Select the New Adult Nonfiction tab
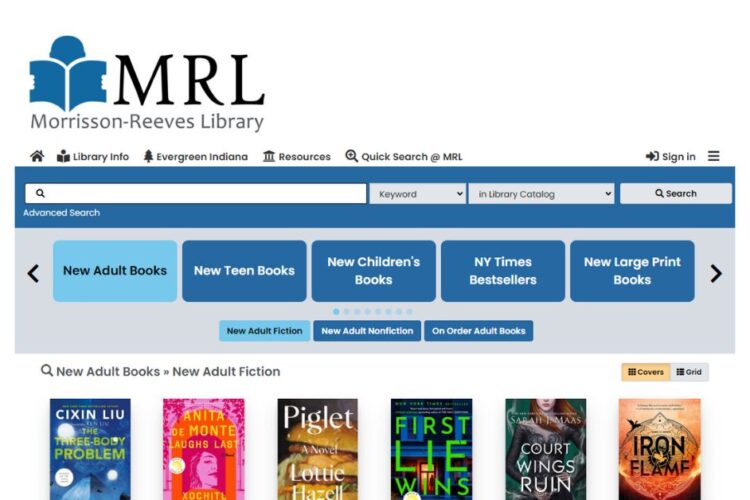Screen dimensions: 750x500 (x=367, y=331)
